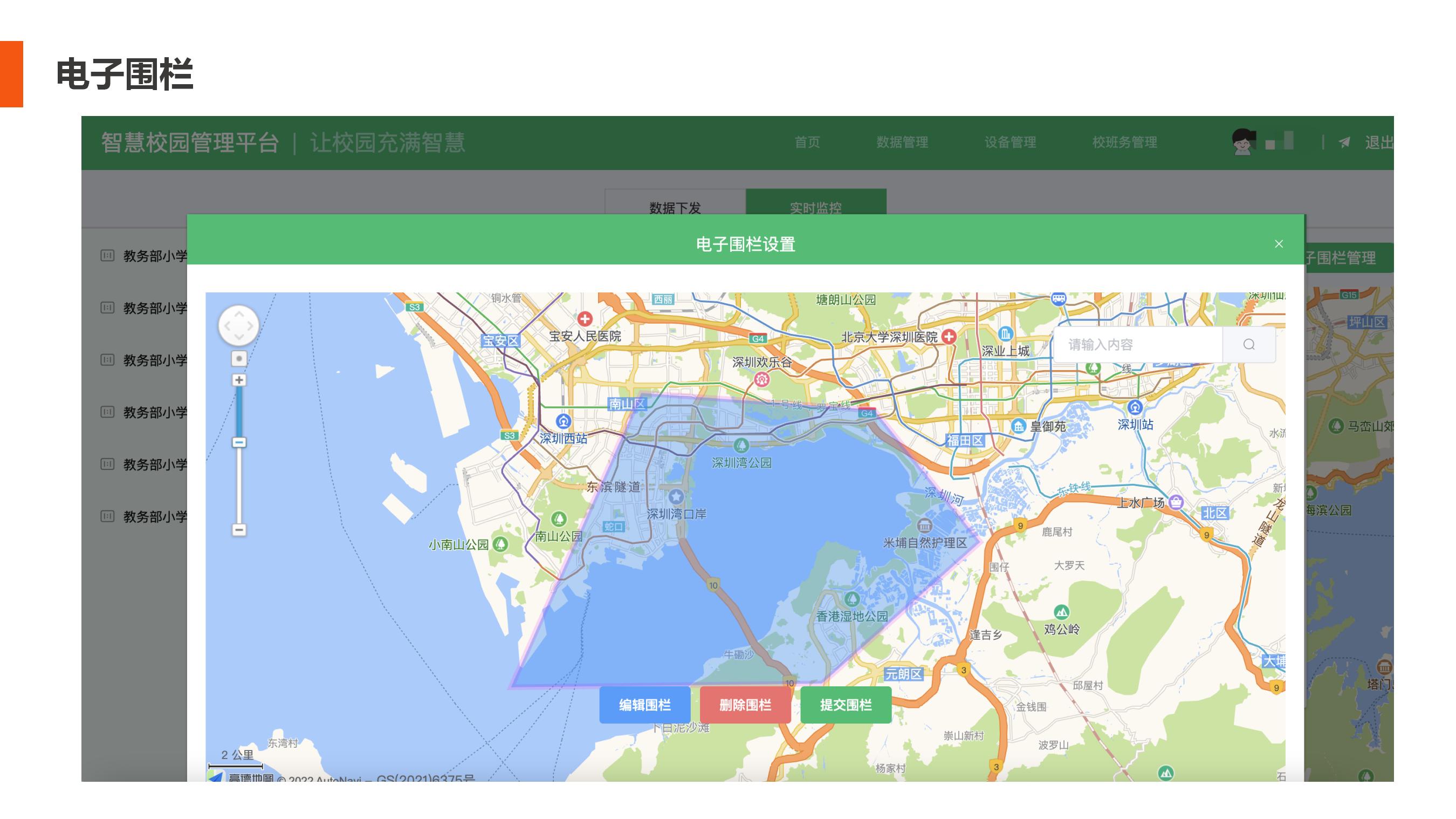Click the 西丽 label at map top
Viewport: 1456px width, 819px height.
pyautogui.click(x=663, y=299)
